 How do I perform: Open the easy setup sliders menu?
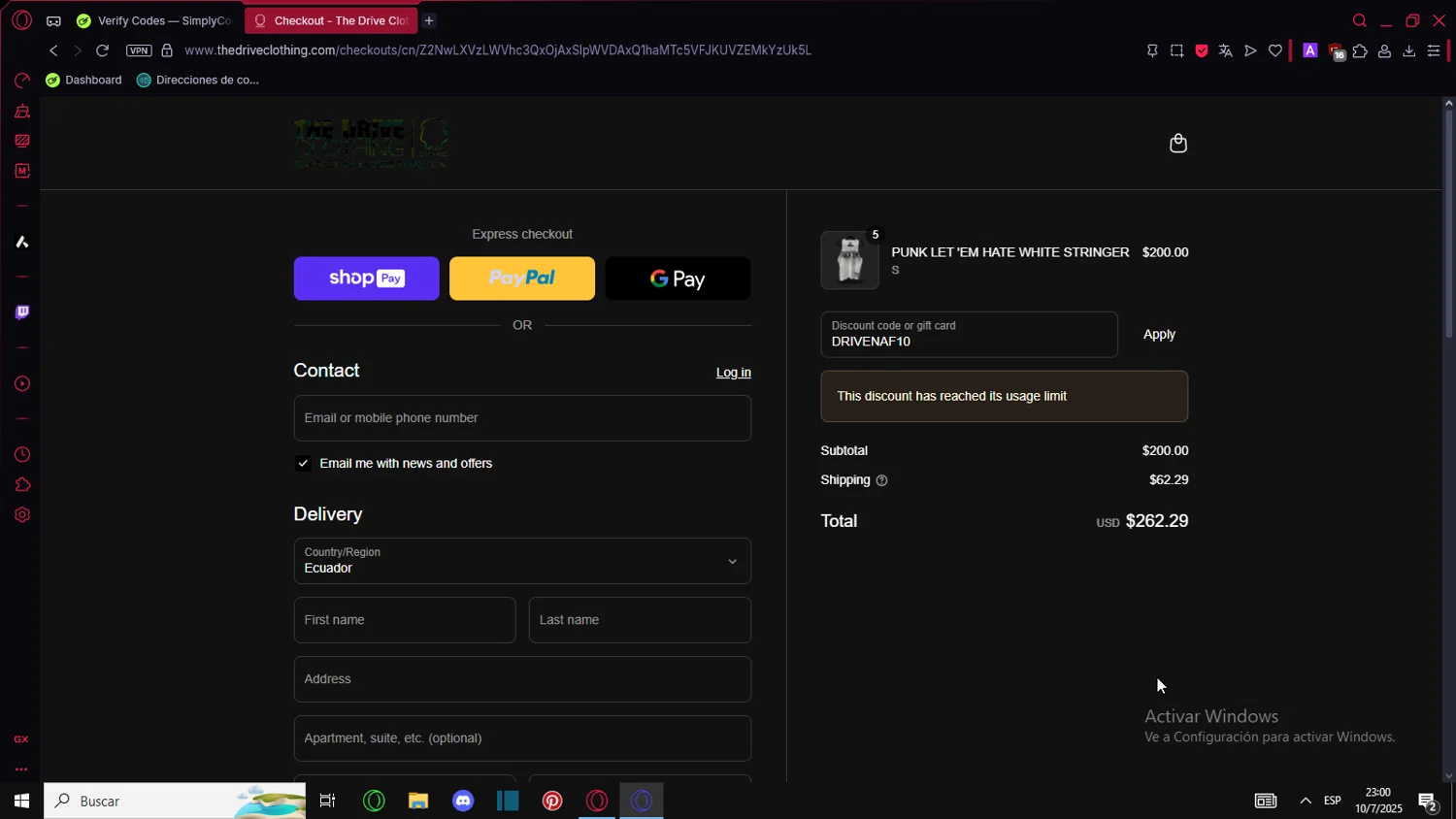pyautogui.click(x=1434, y=50)
